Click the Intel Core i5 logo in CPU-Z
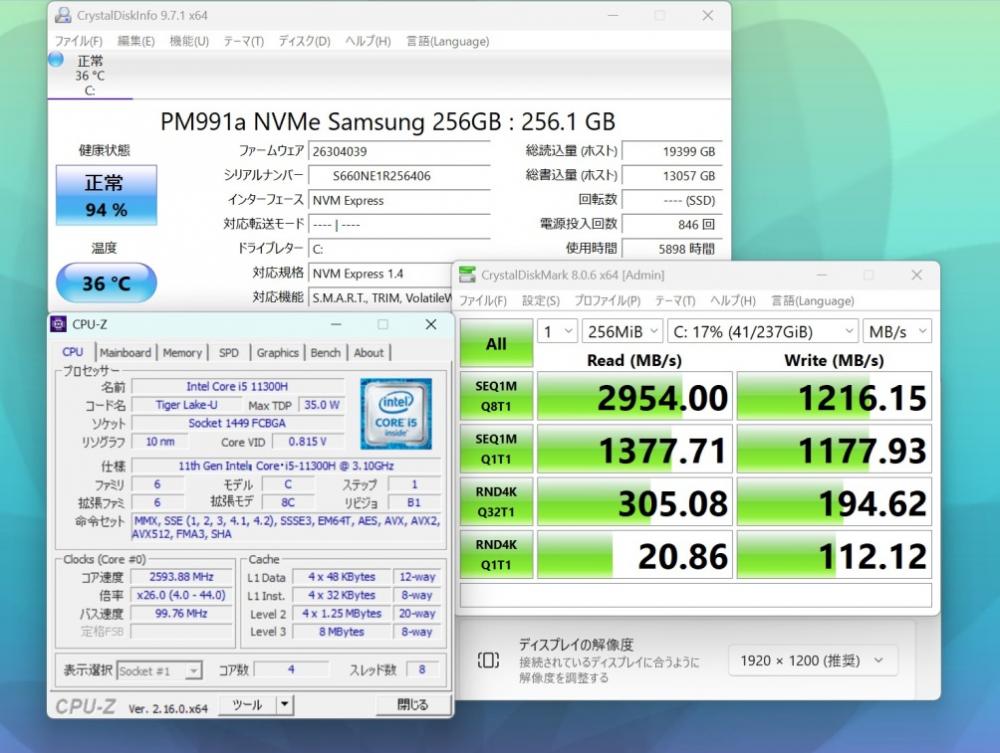The width and height of the screenshot is (1000, 753). (x=395, y=414)
